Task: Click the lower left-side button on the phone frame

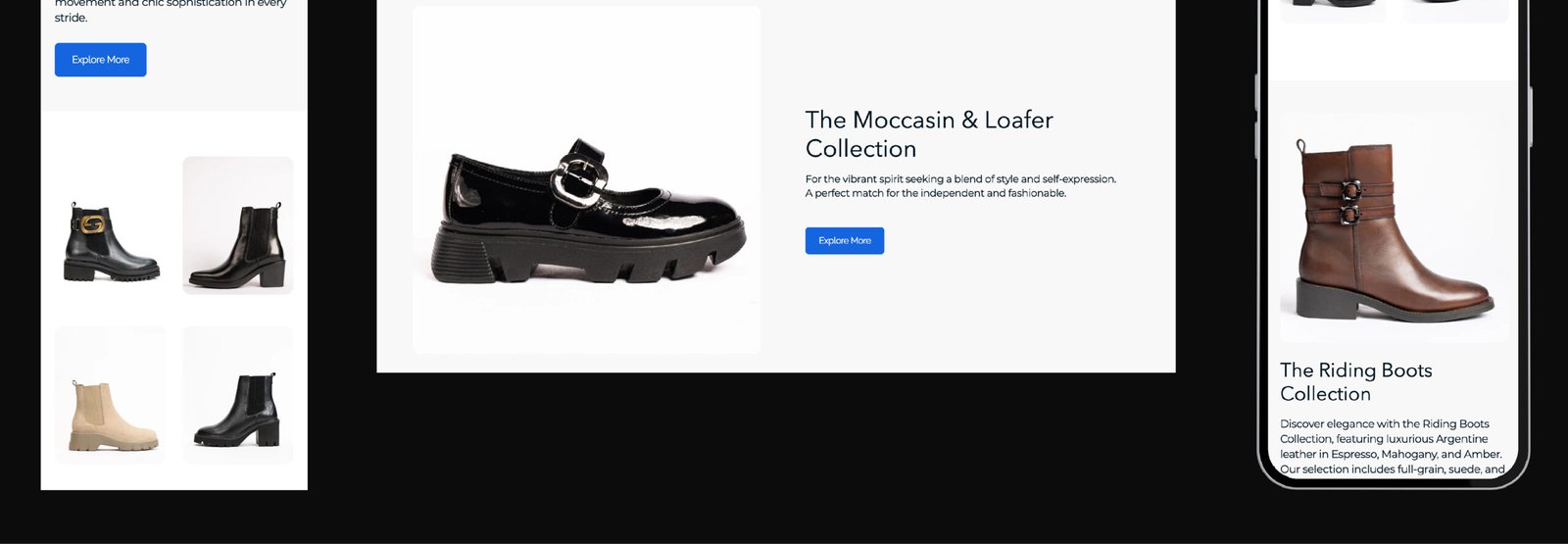Action: tap(1257, 140)
